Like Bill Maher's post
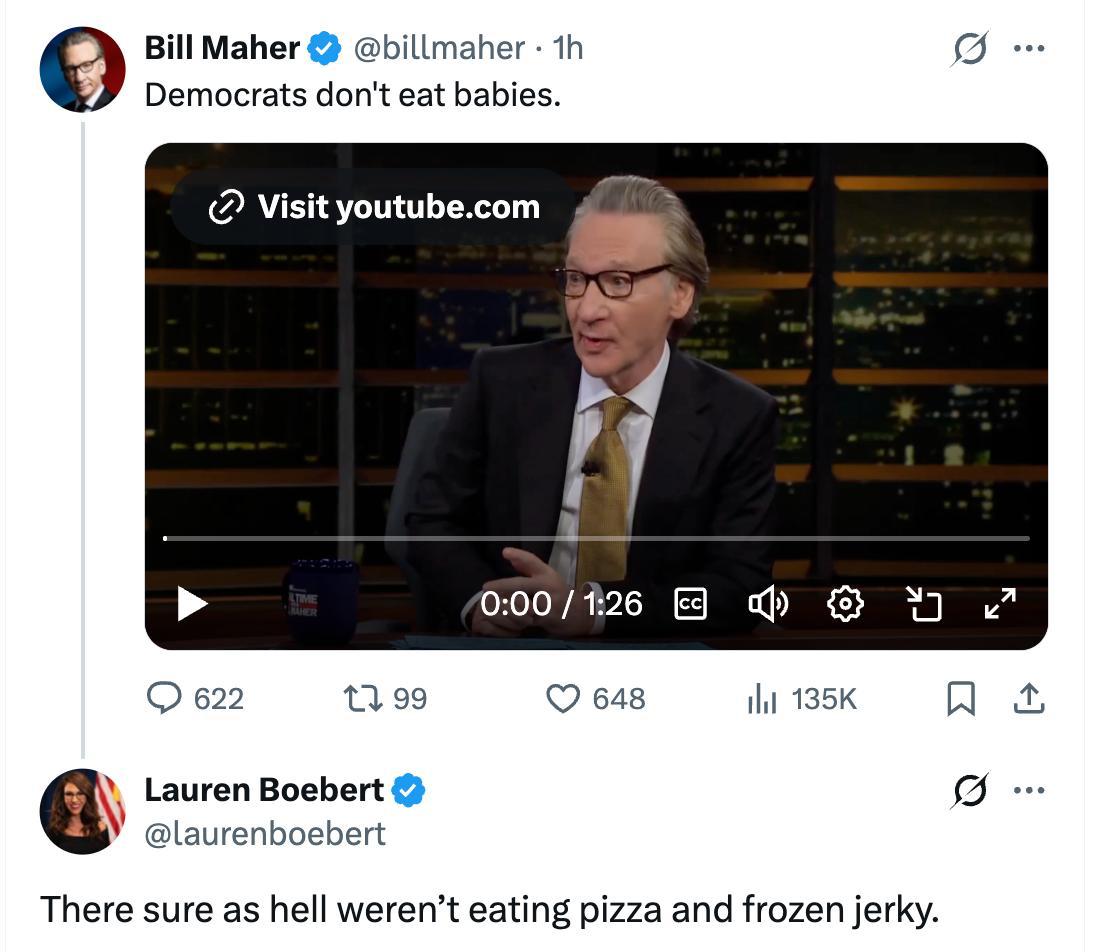The height and width of the screenshot is (952, 1096). click(563, 698)
